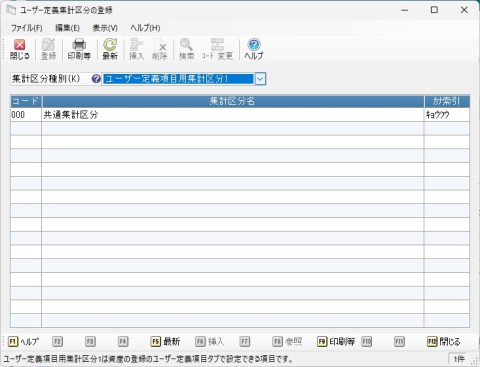Open the ヘルプ(H) menu
The image size is (480, 367).
coord(145,28)
